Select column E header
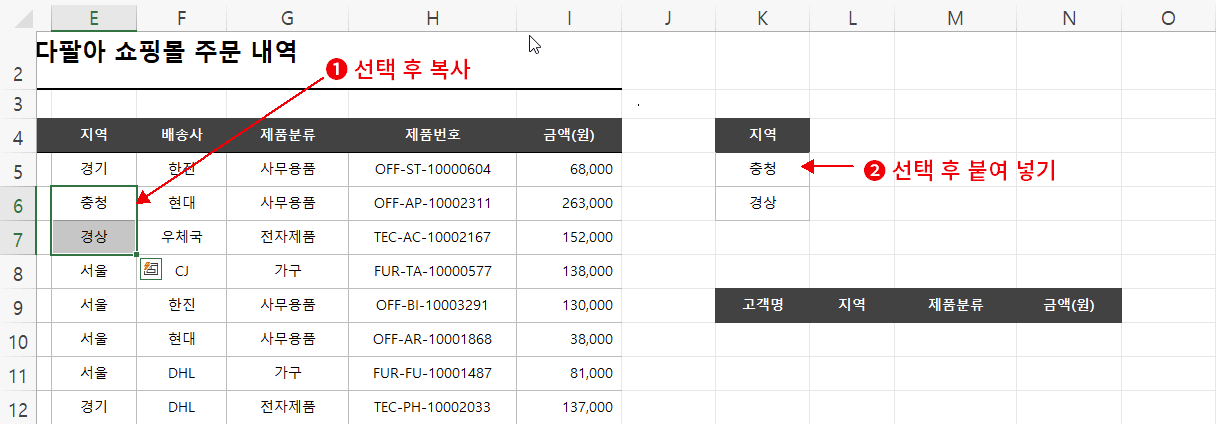This screenshot has height=424, width=1216. 94,16
